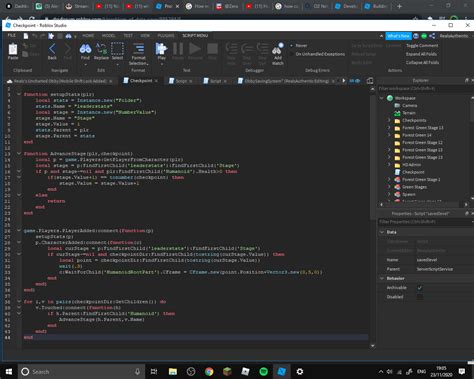Open Task View on taskbar

(154, 371)
